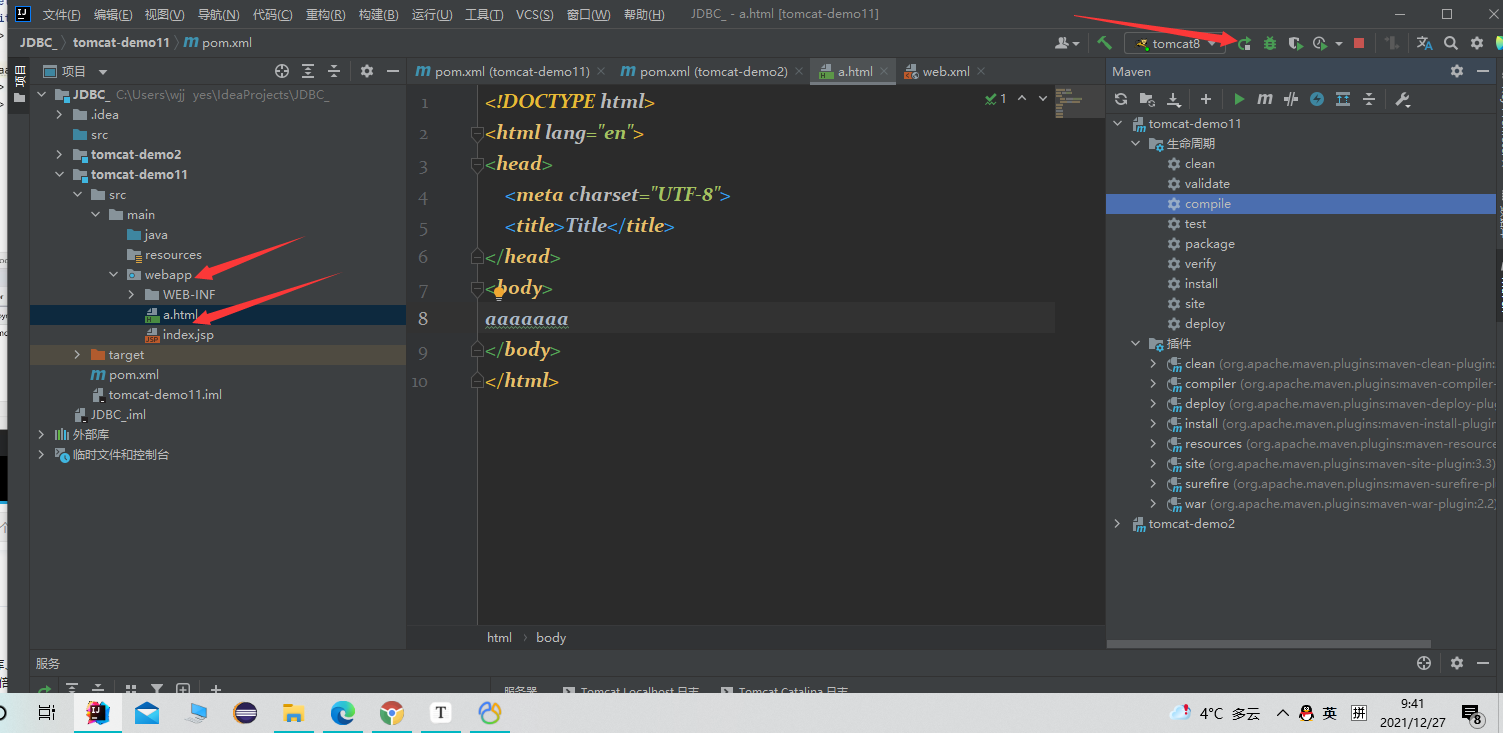Open tomcat8 run configuration dropdown
The height and width of the screenshot is (733, 1503).
(x=1175, y=43)
